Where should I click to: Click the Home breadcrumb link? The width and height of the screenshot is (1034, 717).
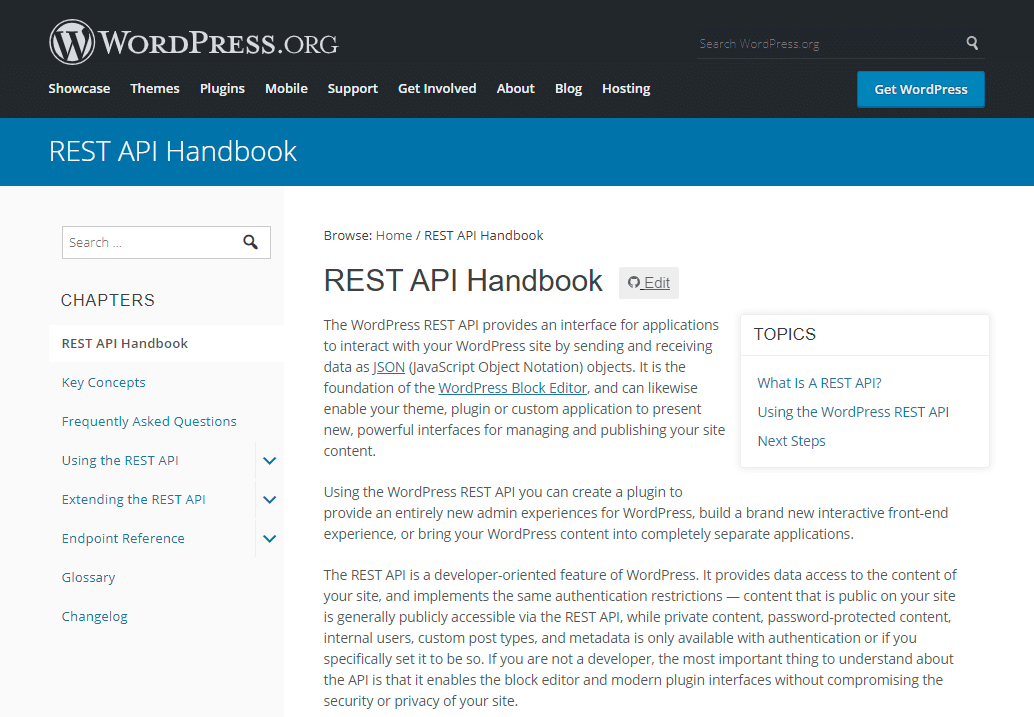394,235
